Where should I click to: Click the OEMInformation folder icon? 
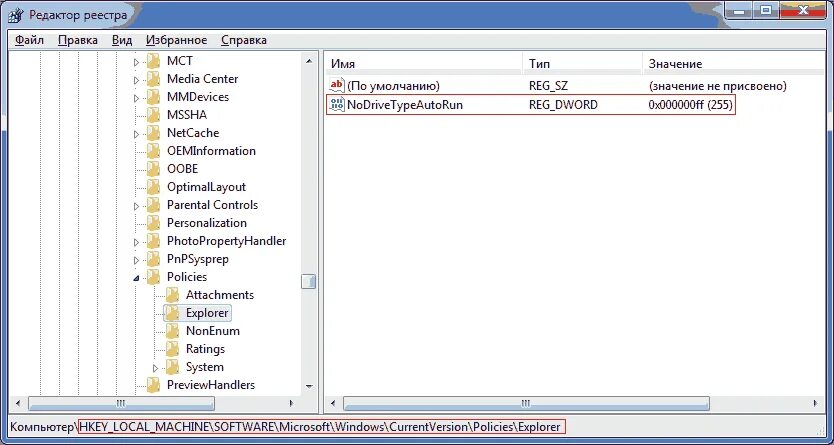tap(153, 151)
